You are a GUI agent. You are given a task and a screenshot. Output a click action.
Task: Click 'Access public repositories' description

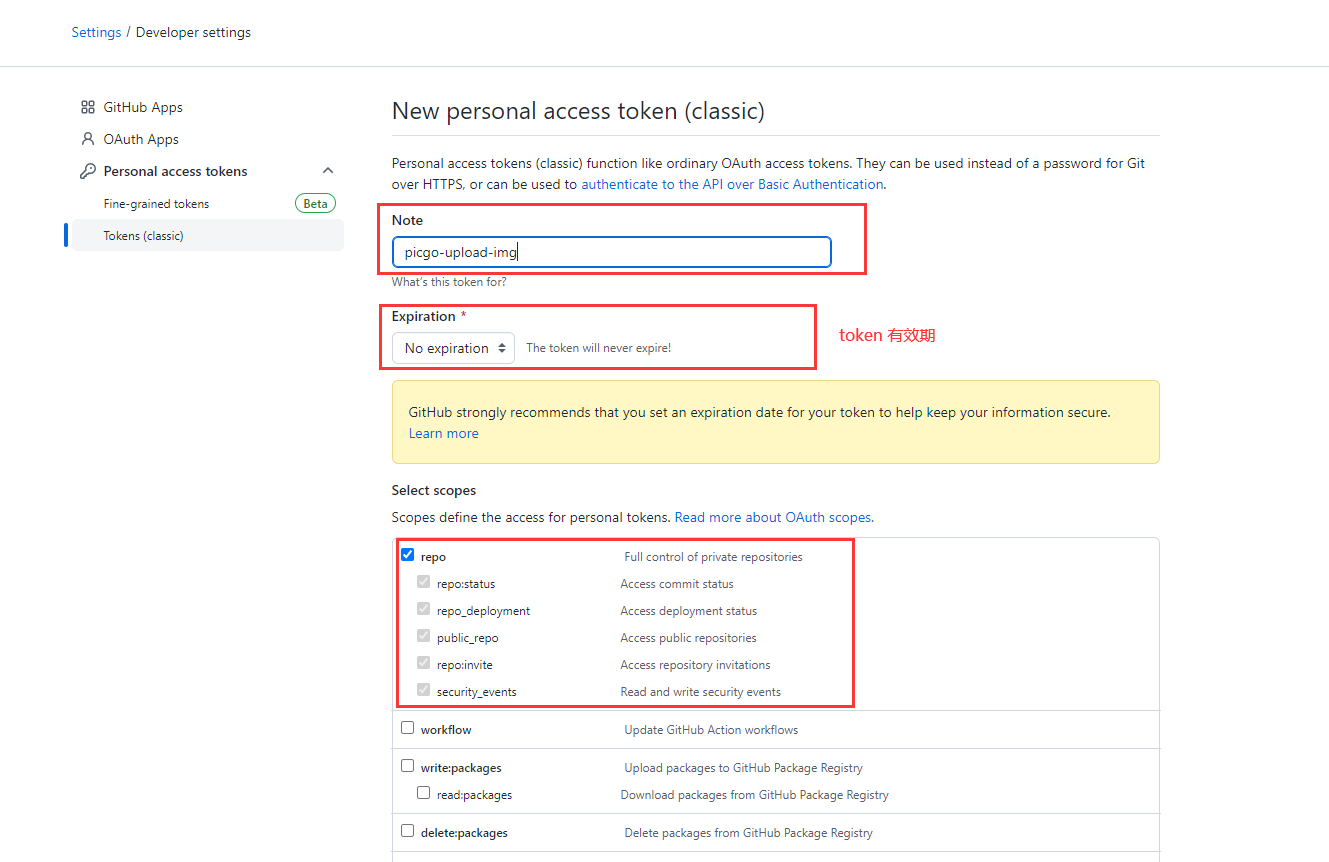(688, 638)
